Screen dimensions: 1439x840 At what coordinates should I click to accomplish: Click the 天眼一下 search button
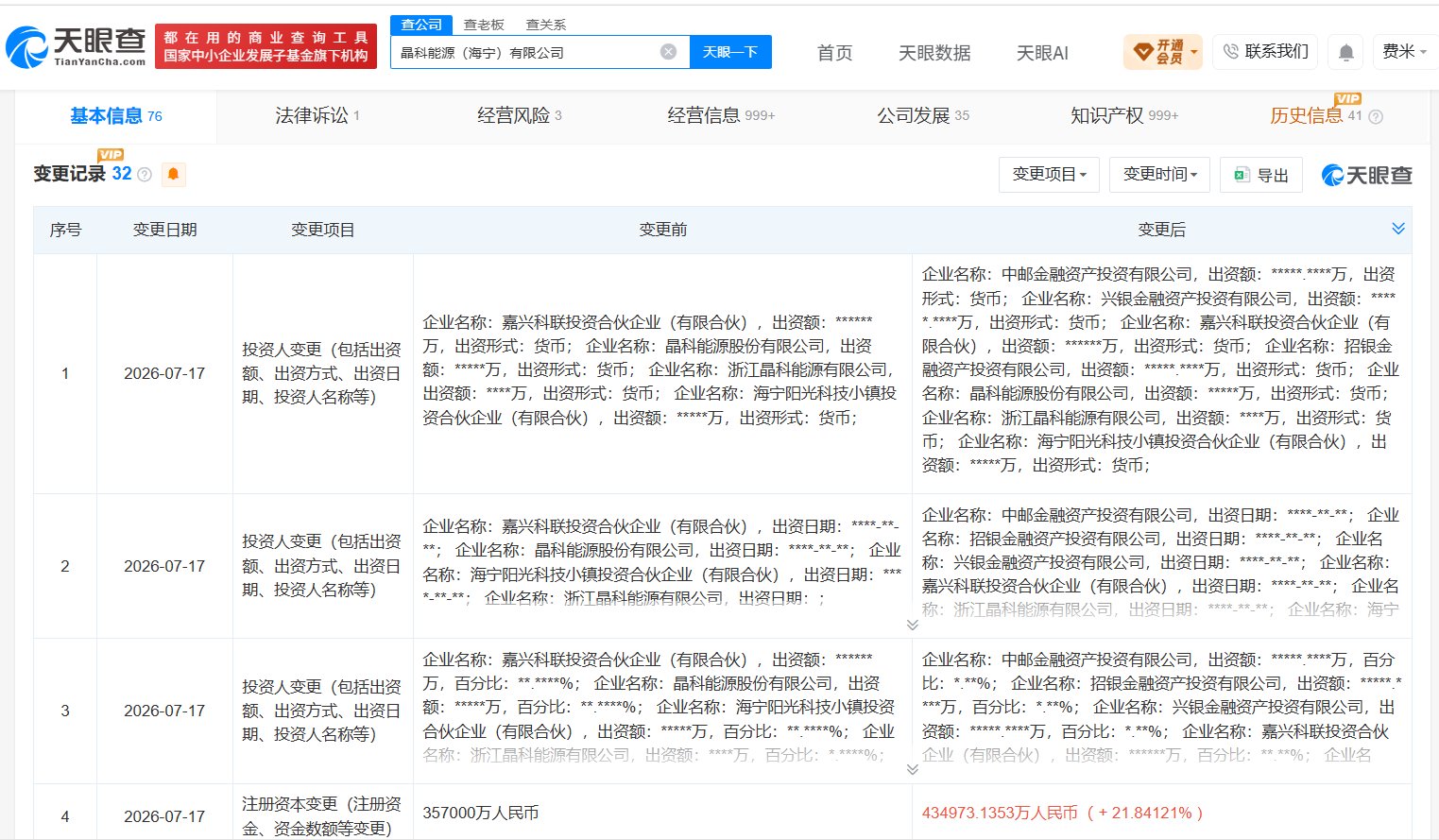(730, 52)
